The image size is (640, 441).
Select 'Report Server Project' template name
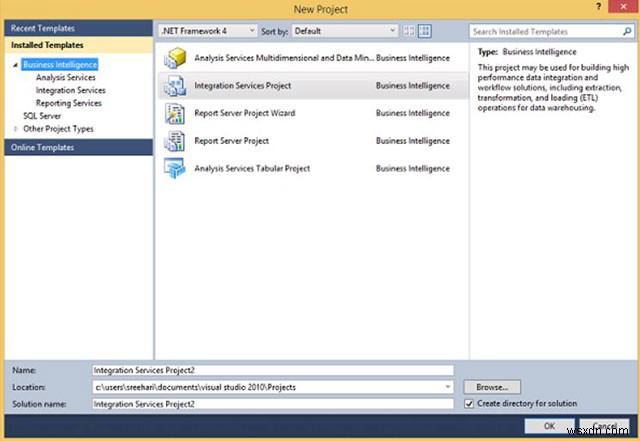click(231, 141)
